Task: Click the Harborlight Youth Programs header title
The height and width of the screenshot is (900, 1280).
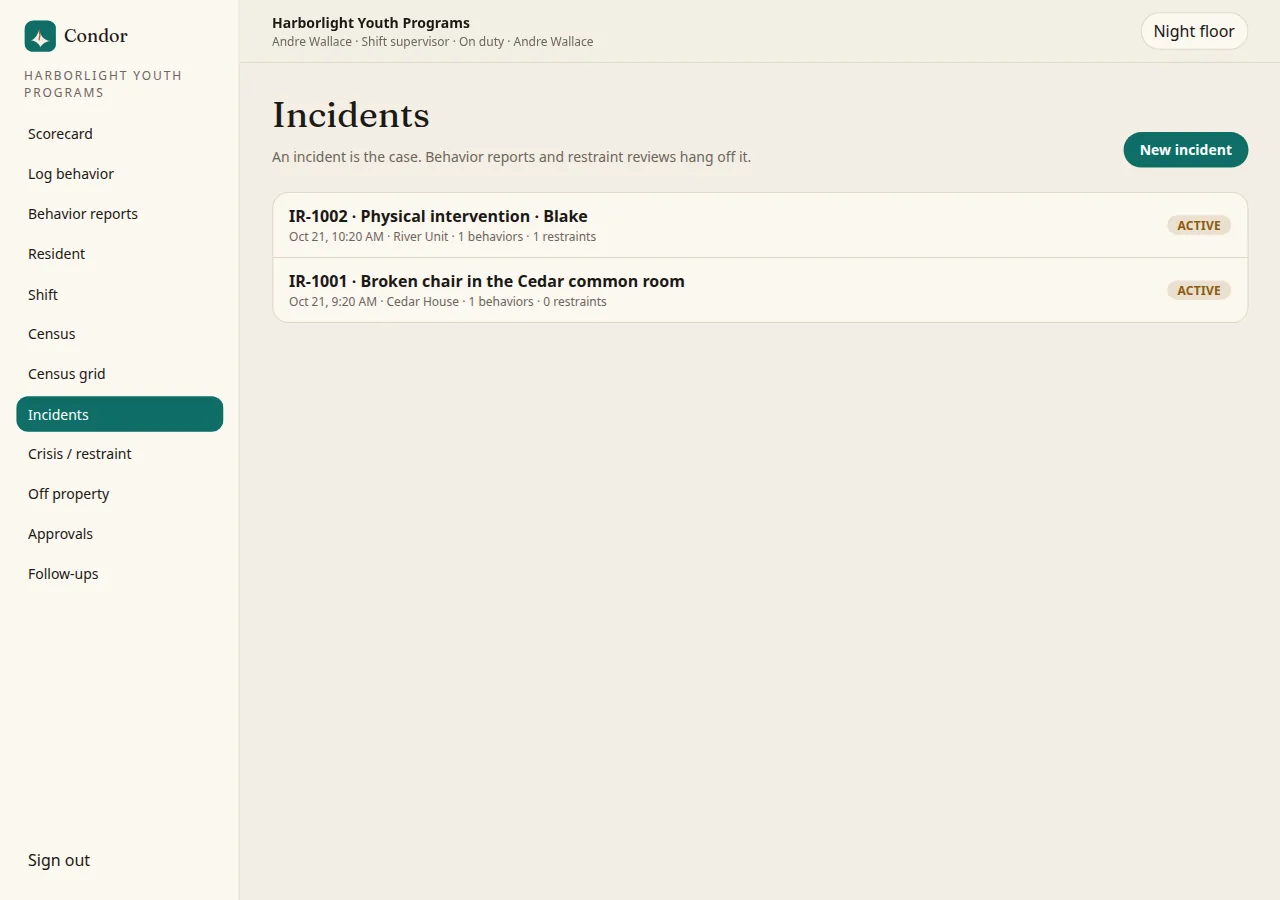Action: tap(371, 23)
